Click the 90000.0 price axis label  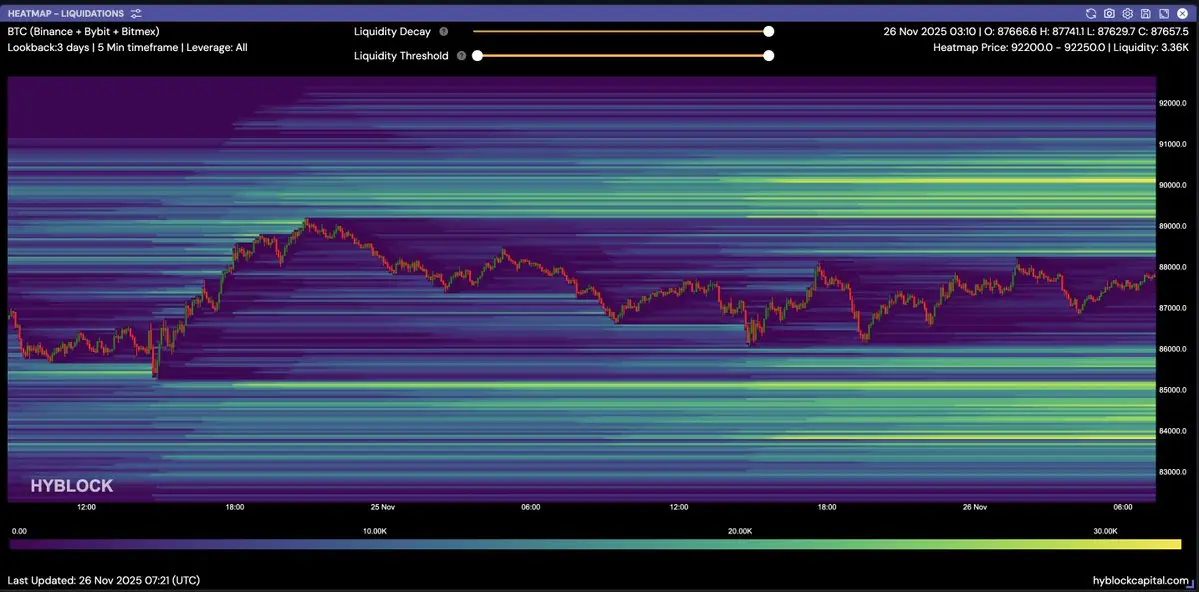1172,185
